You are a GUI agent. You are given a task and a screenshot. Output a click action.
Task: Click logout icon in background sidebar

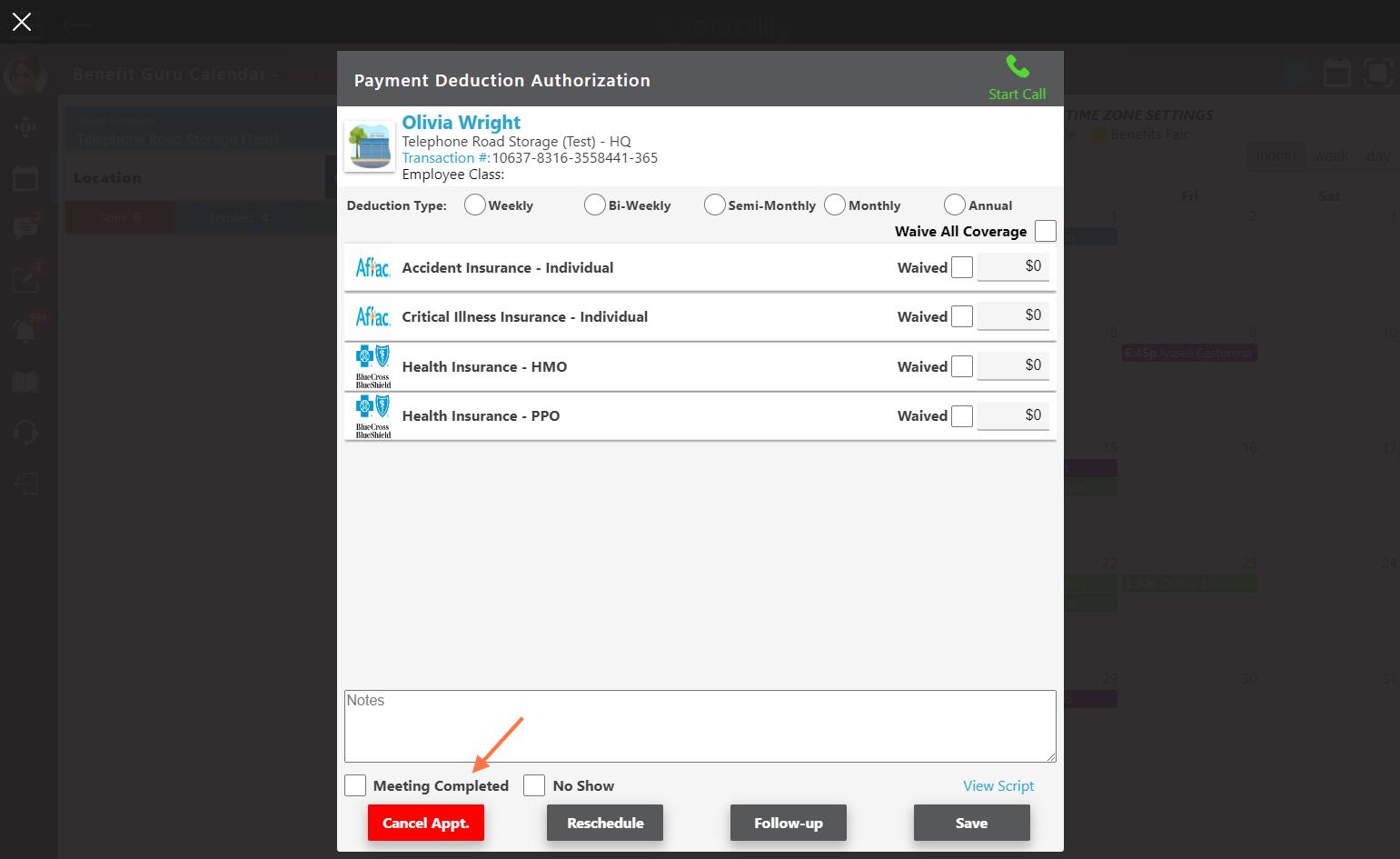(25, 483)
